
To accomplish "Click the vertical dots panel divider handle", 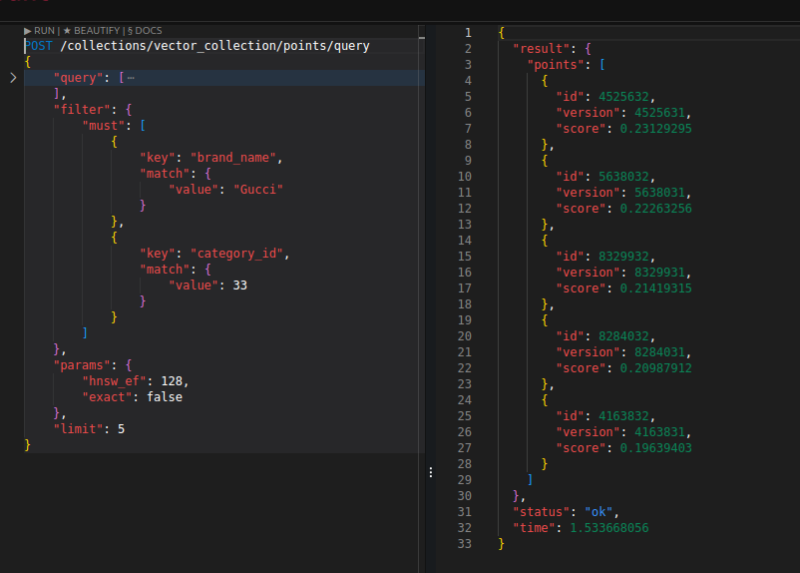I will 431,472.
